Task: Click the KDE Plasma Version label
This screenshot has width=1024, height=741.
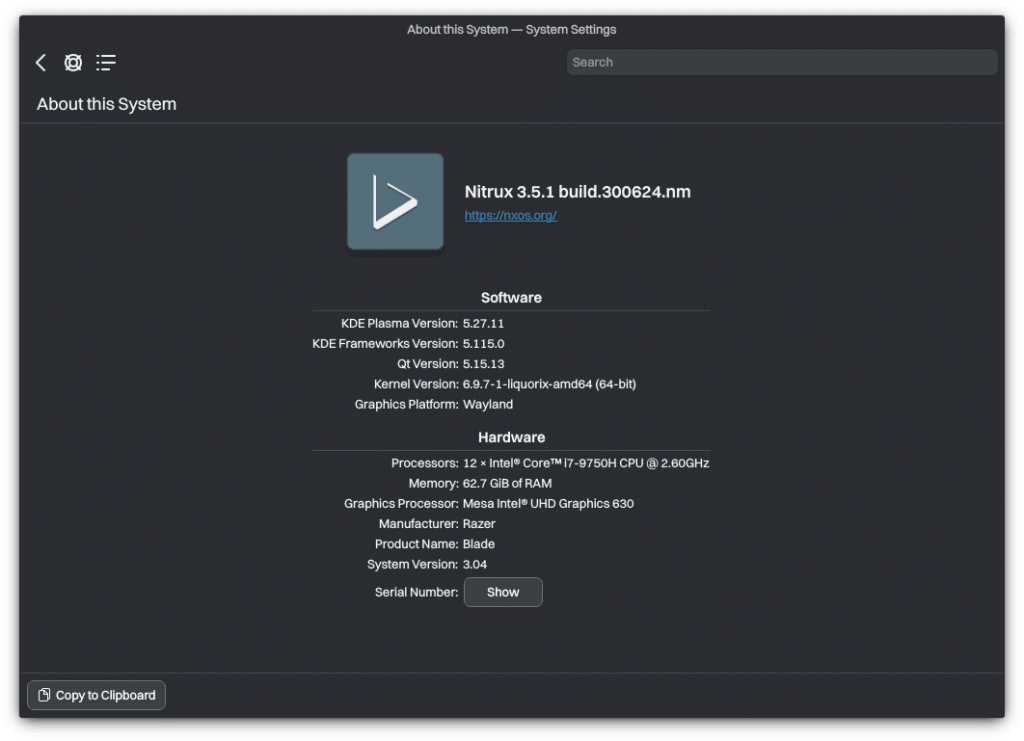Action: click(x=399, y=324)
